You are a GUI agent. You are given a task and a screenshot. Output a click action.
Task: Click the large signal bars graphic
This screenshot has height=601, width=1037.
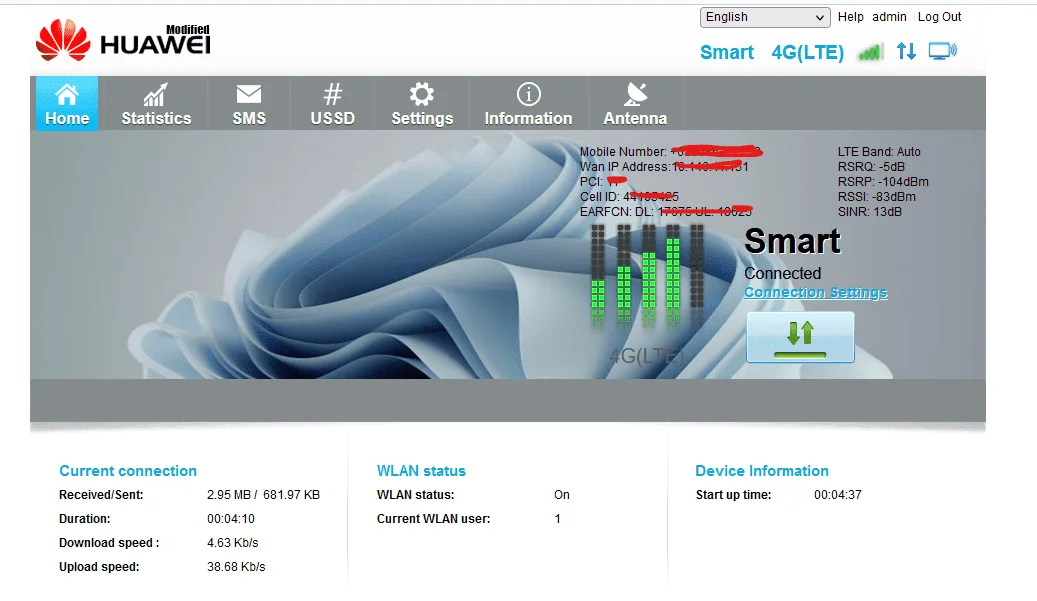point(647,276)
